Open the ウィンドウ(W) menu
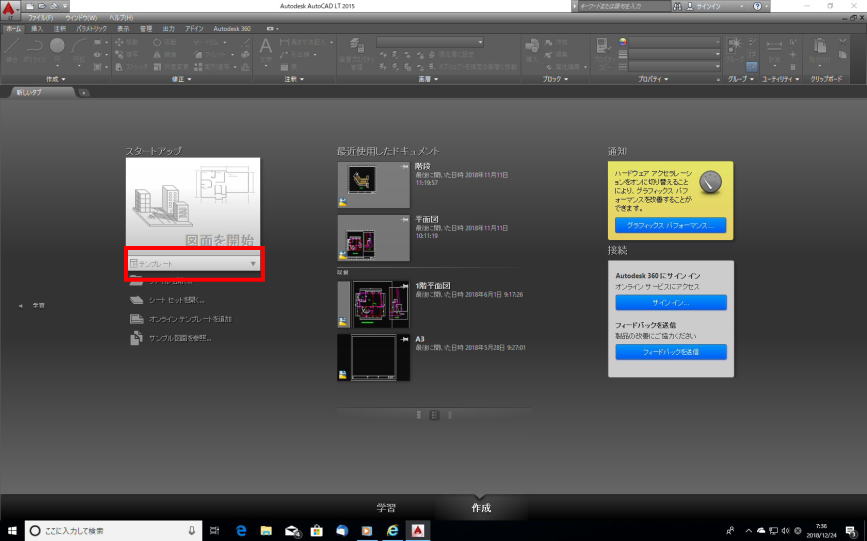The image size is (867, 541). [x=81, y=18]
